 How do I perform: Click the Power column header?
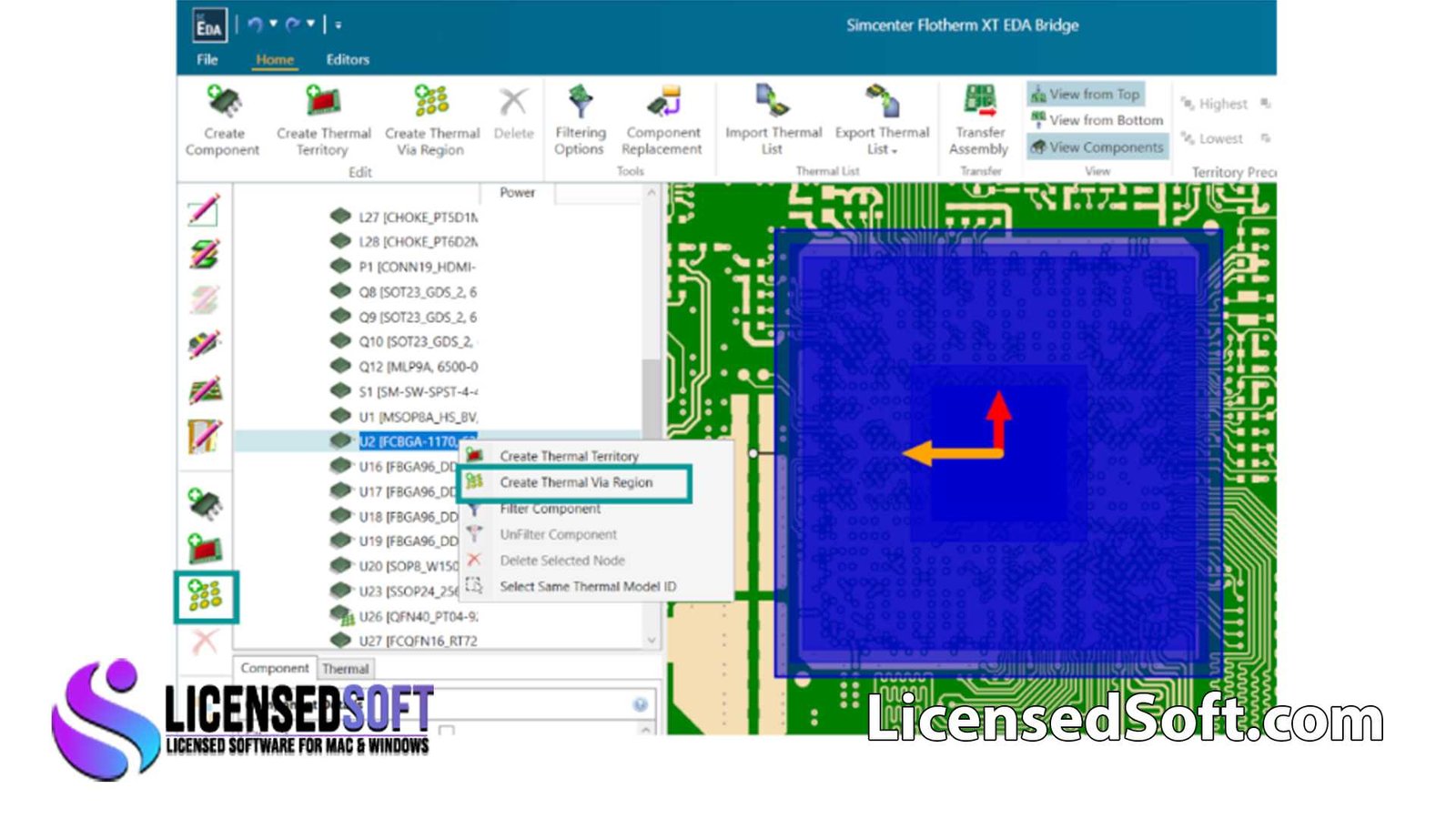pos(517,193)
